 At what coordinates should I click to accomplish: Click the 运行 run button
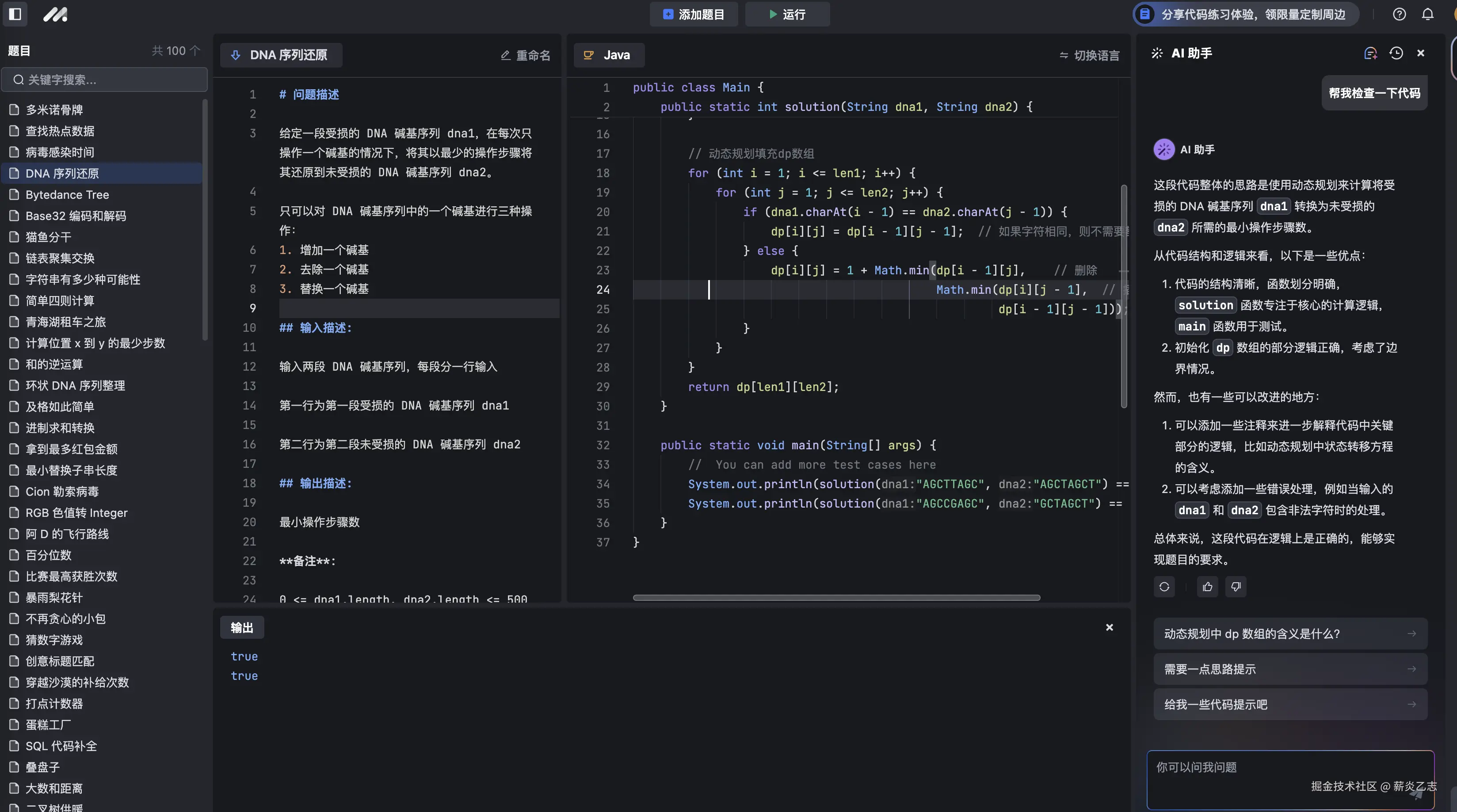pyautogui.click(x=787, y=14)
